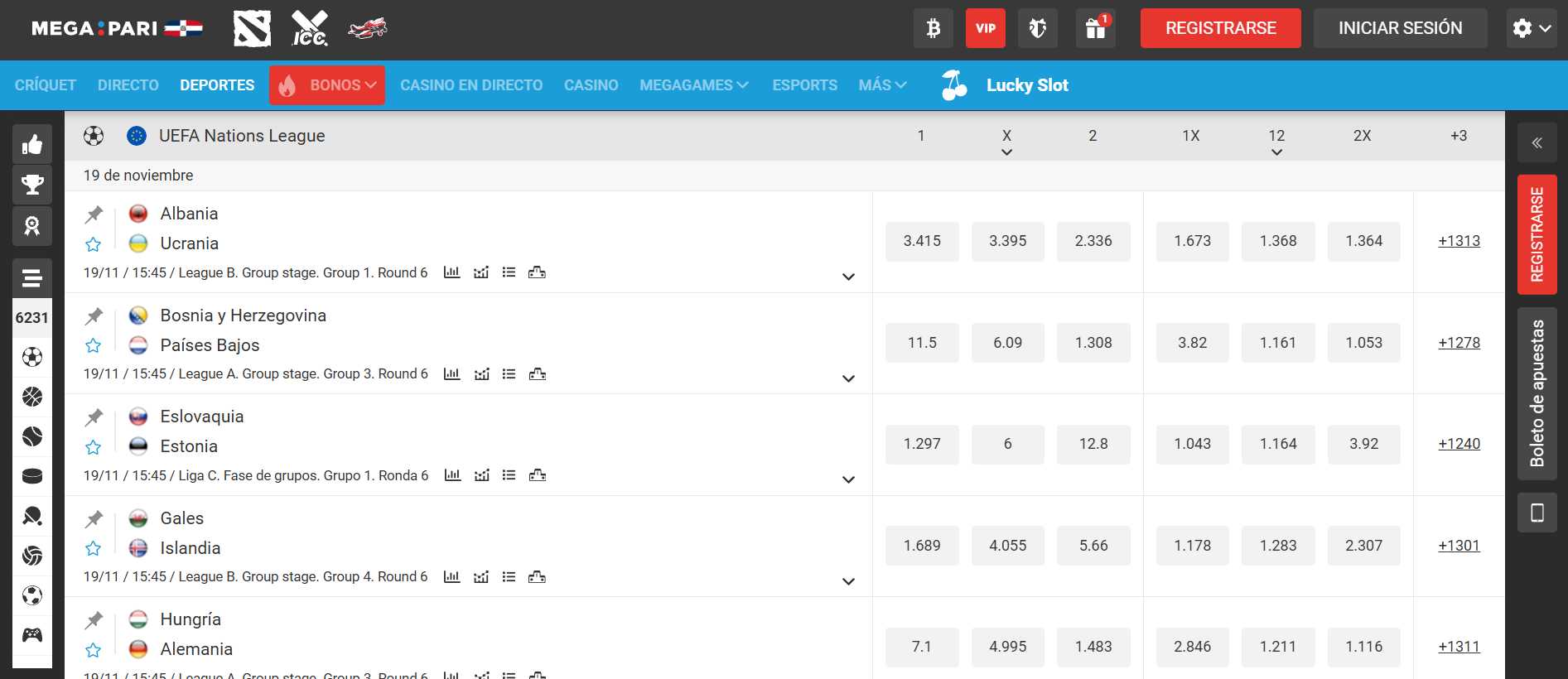The width and height of the screenshot is (1568, 679).
Task: Click the award ribbon icon in sidebar
Action: coord(32,226)
